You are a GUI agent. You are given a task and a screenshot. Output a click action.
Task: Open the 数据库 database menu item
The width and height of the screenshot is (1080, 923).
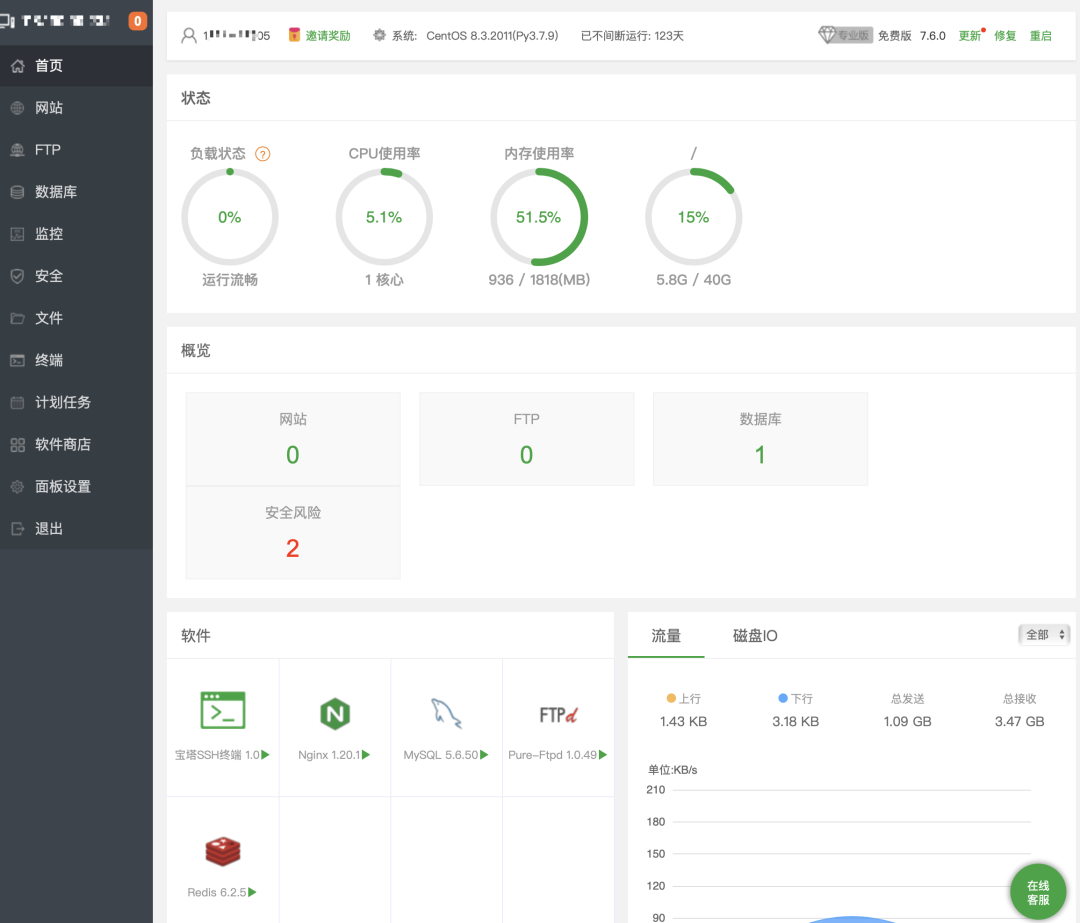[76, 191]
